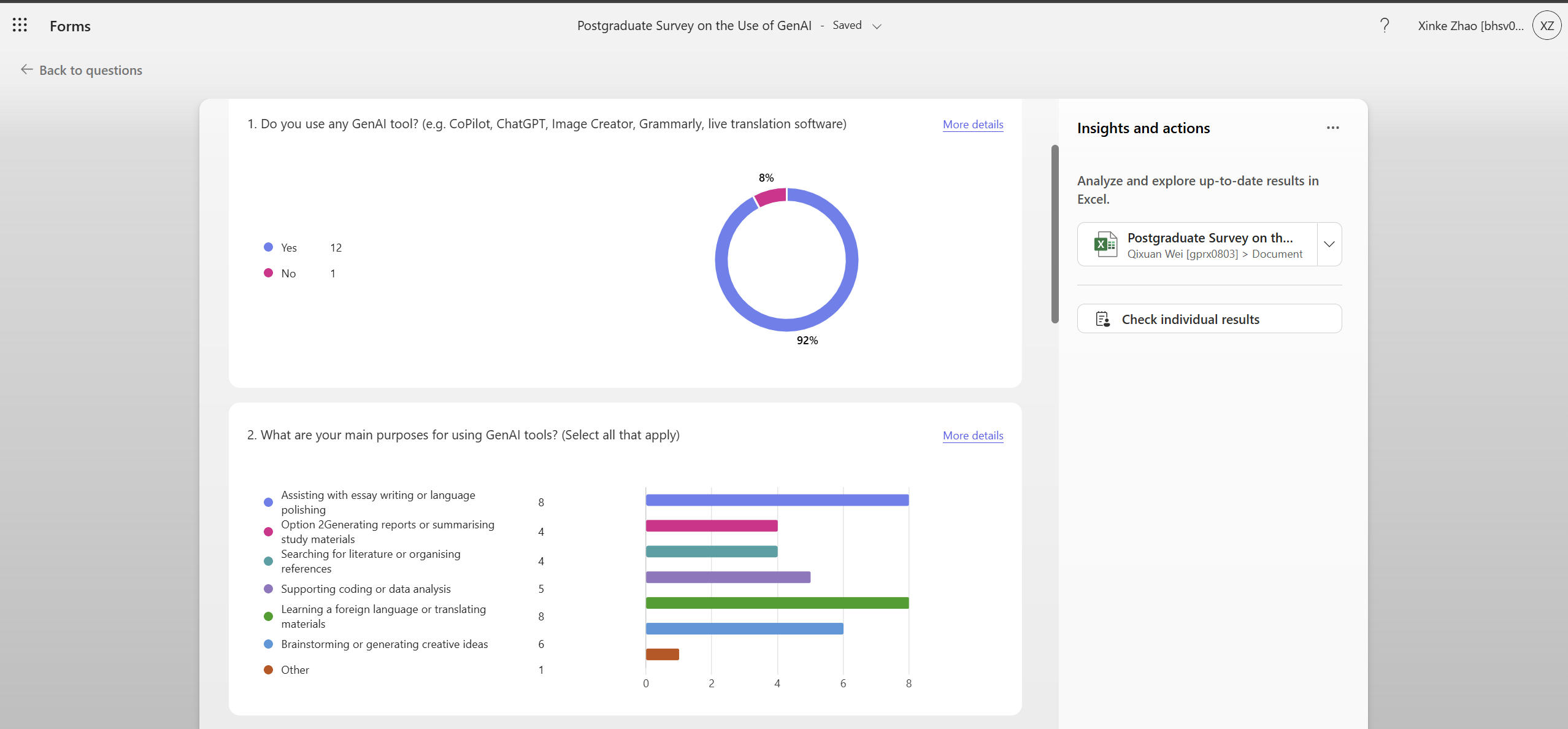
Task: Open More details for question 2
Action: tap(972, 435)
